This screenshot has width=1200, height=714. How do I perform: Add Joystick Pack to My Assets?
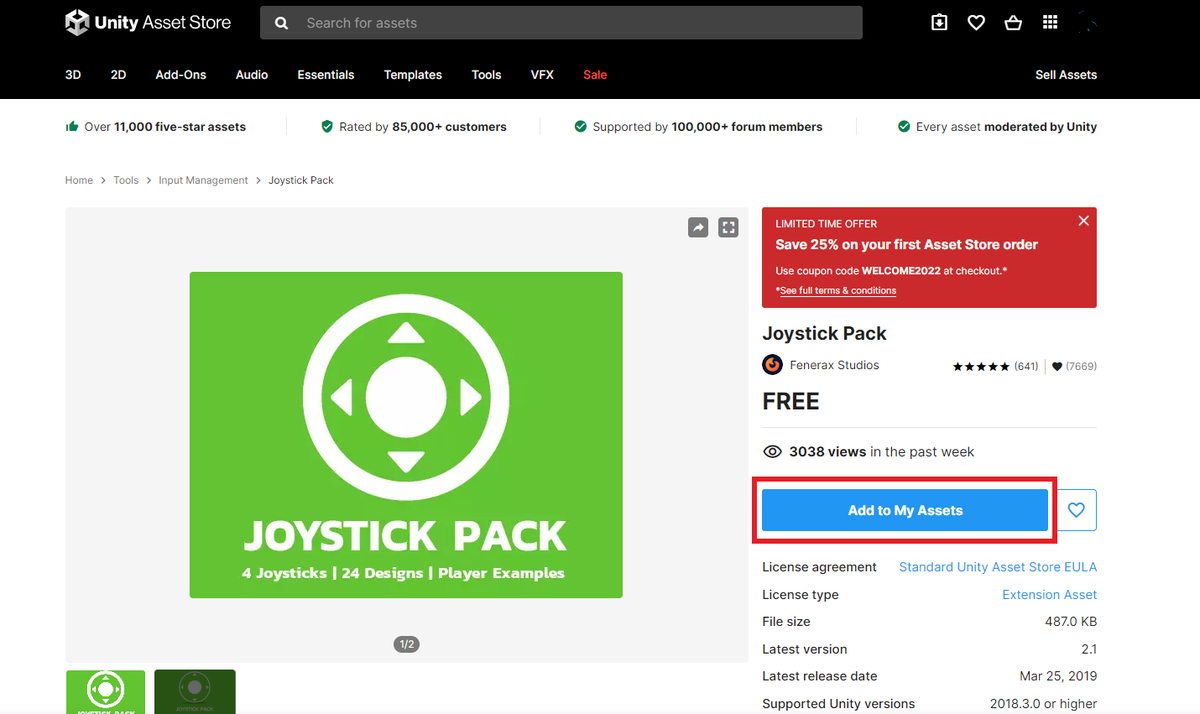tap(904, 510)
